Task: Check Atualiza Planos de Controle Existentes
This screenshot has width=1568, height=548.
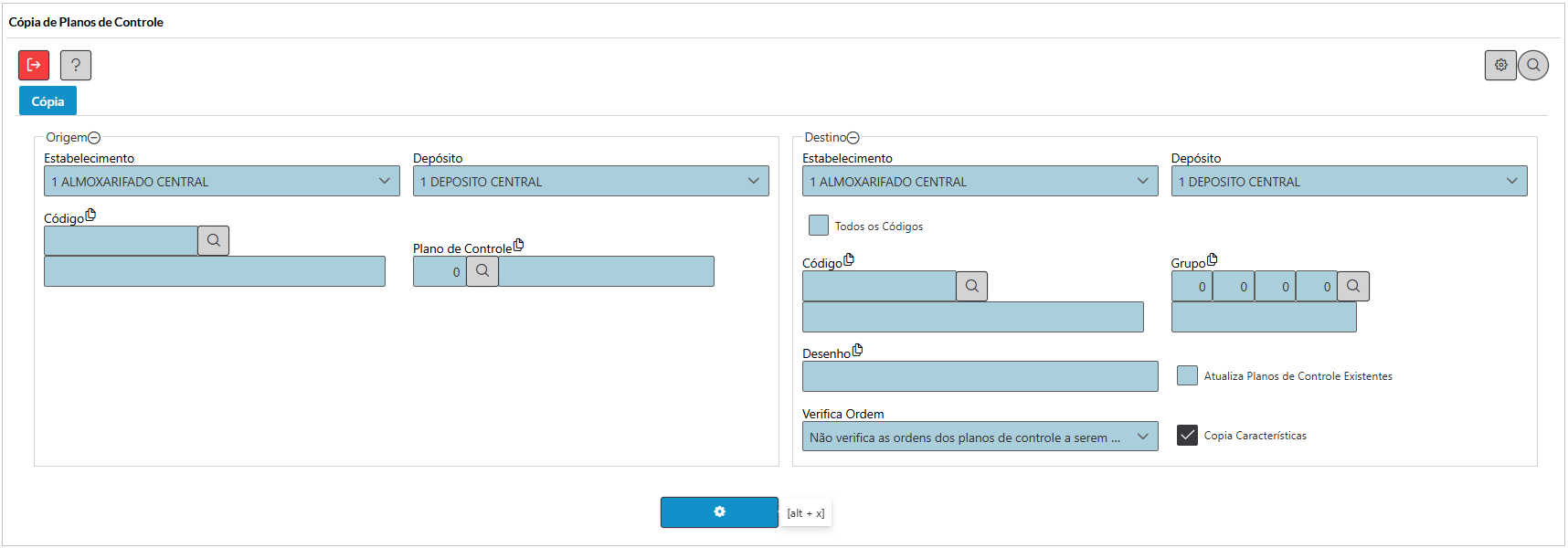Action: (x=1187, y=375)
